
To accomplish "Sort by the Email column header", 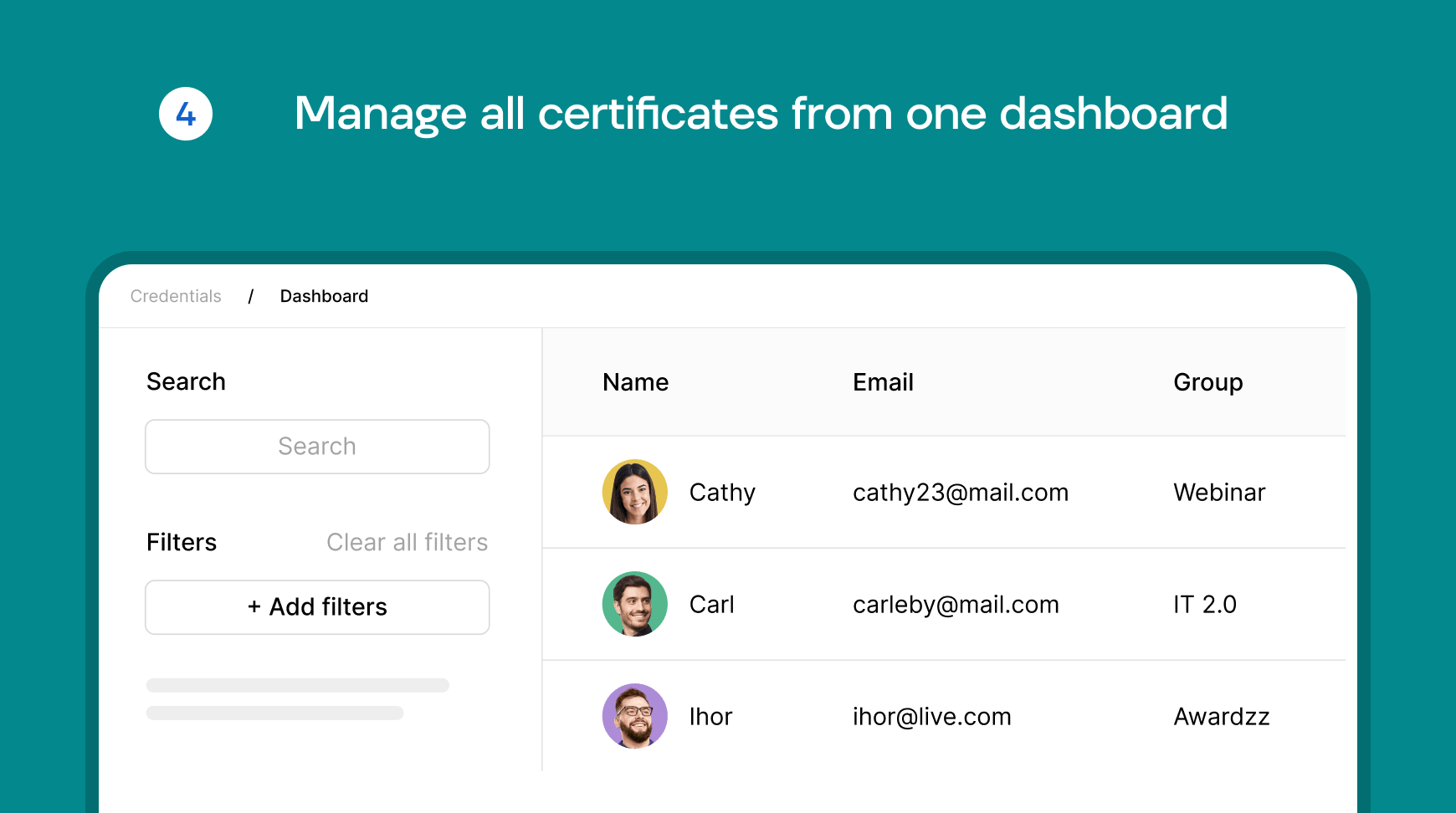I will [883, 382].
